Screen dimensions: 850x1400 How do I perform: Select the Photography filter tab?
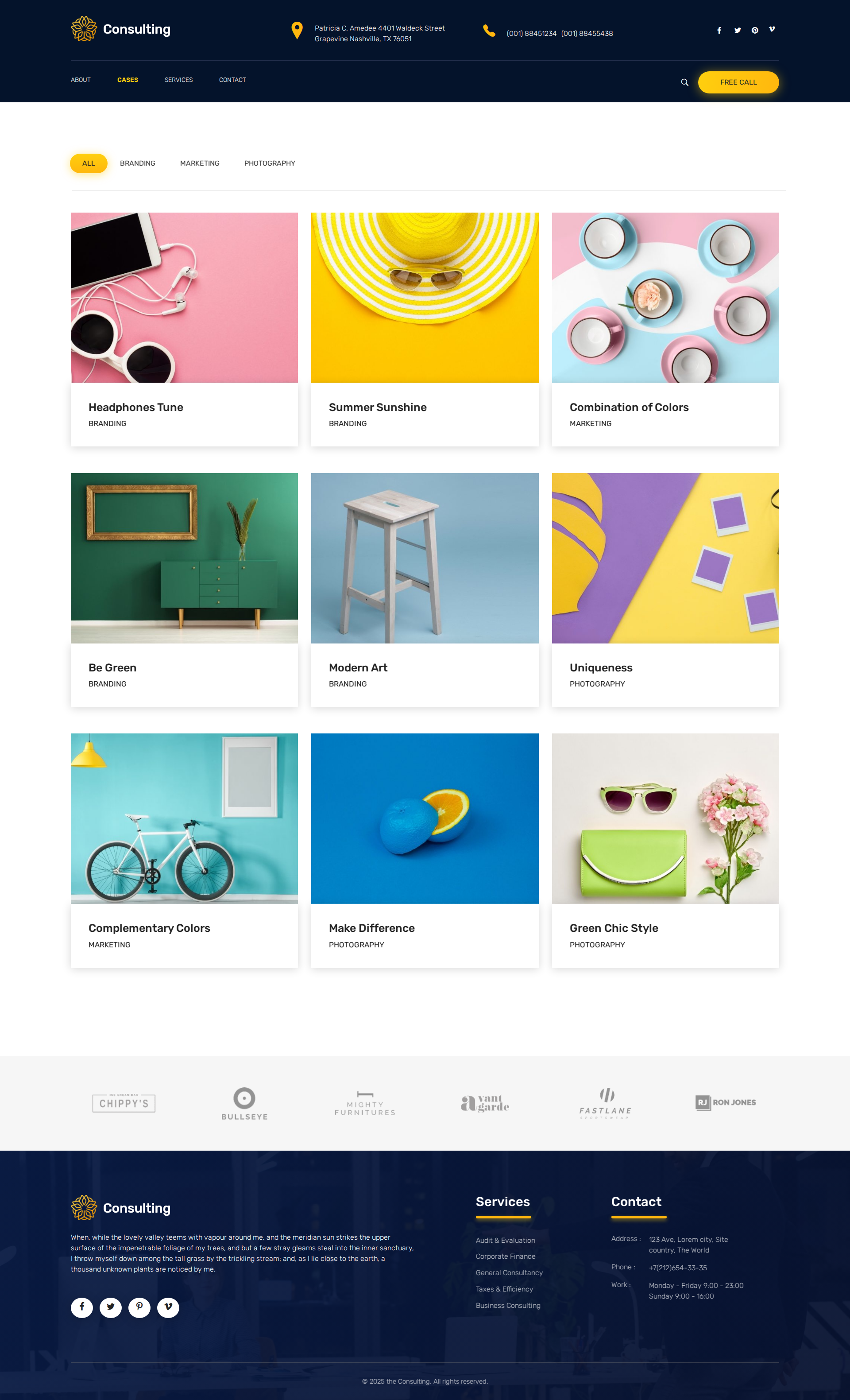(x=270, y=163)
